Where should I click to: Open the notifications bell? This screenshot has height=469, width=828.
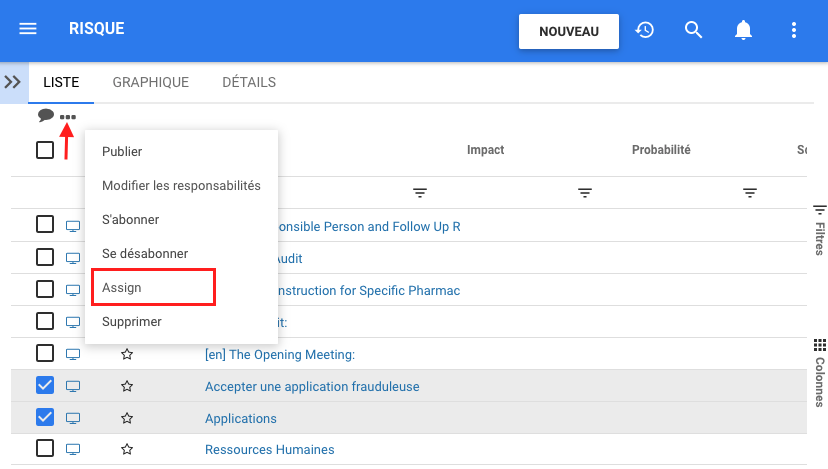(x=743, y=30)
